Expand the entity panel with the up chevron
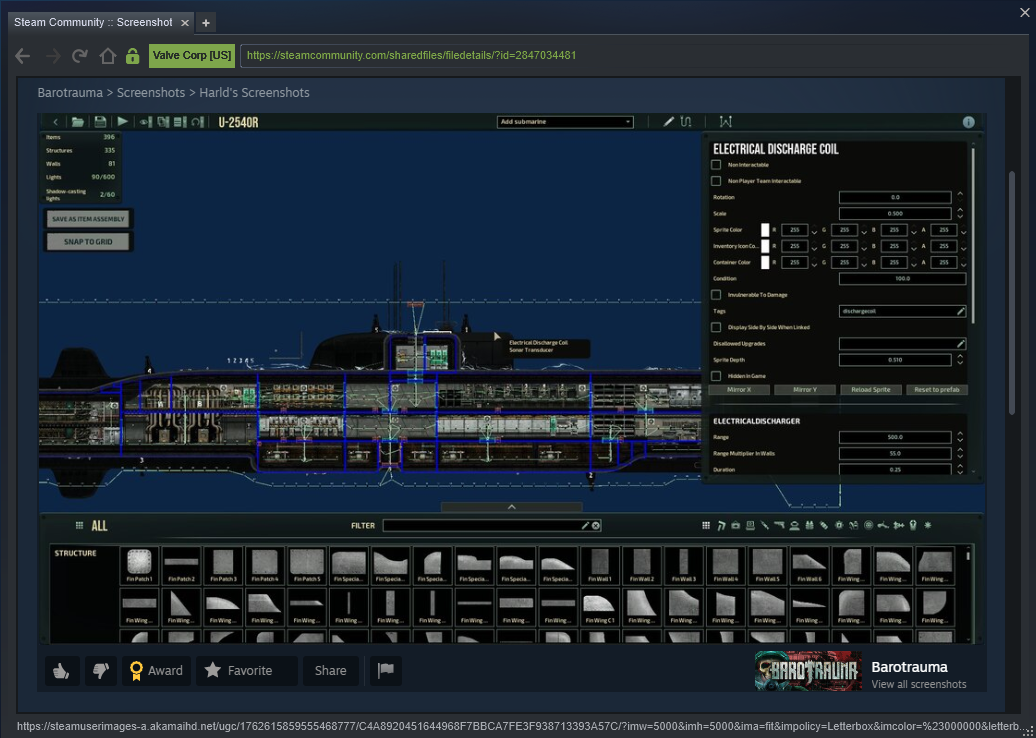The image size is (1036, 738). pyautogui.click(x=511, y=507)
